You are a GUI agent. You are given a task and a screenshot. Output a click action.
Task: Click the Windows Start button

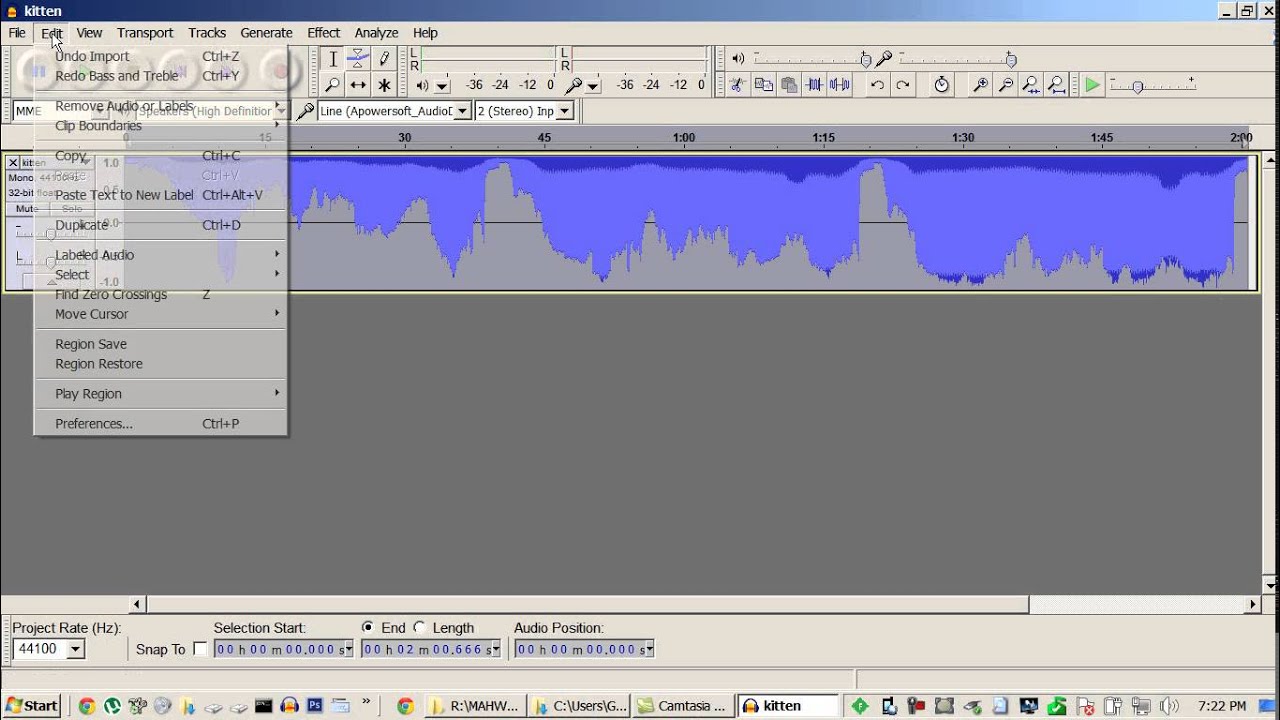(x=32, y=706)
